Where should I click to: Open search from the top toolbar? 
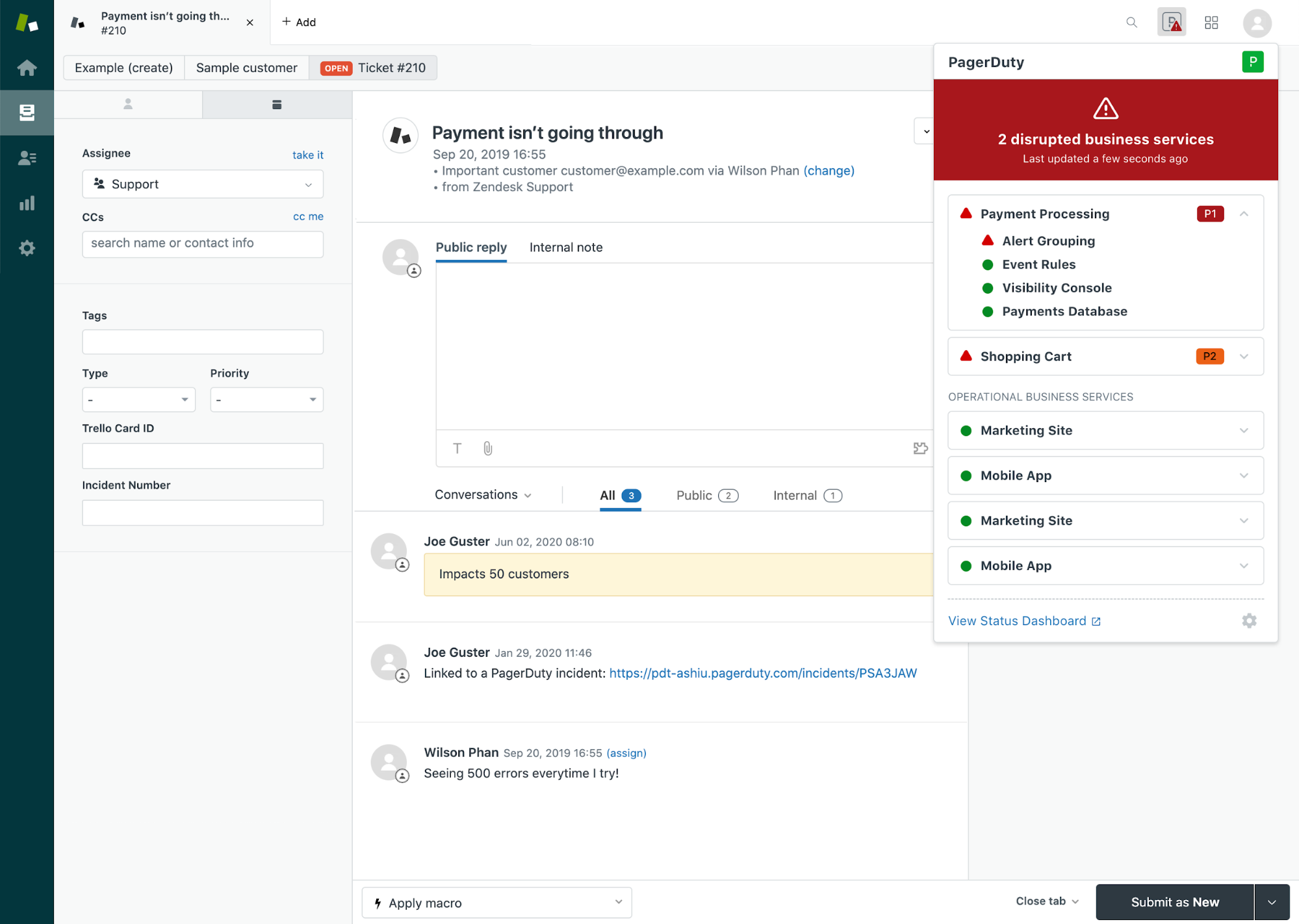click(1131, 22)
